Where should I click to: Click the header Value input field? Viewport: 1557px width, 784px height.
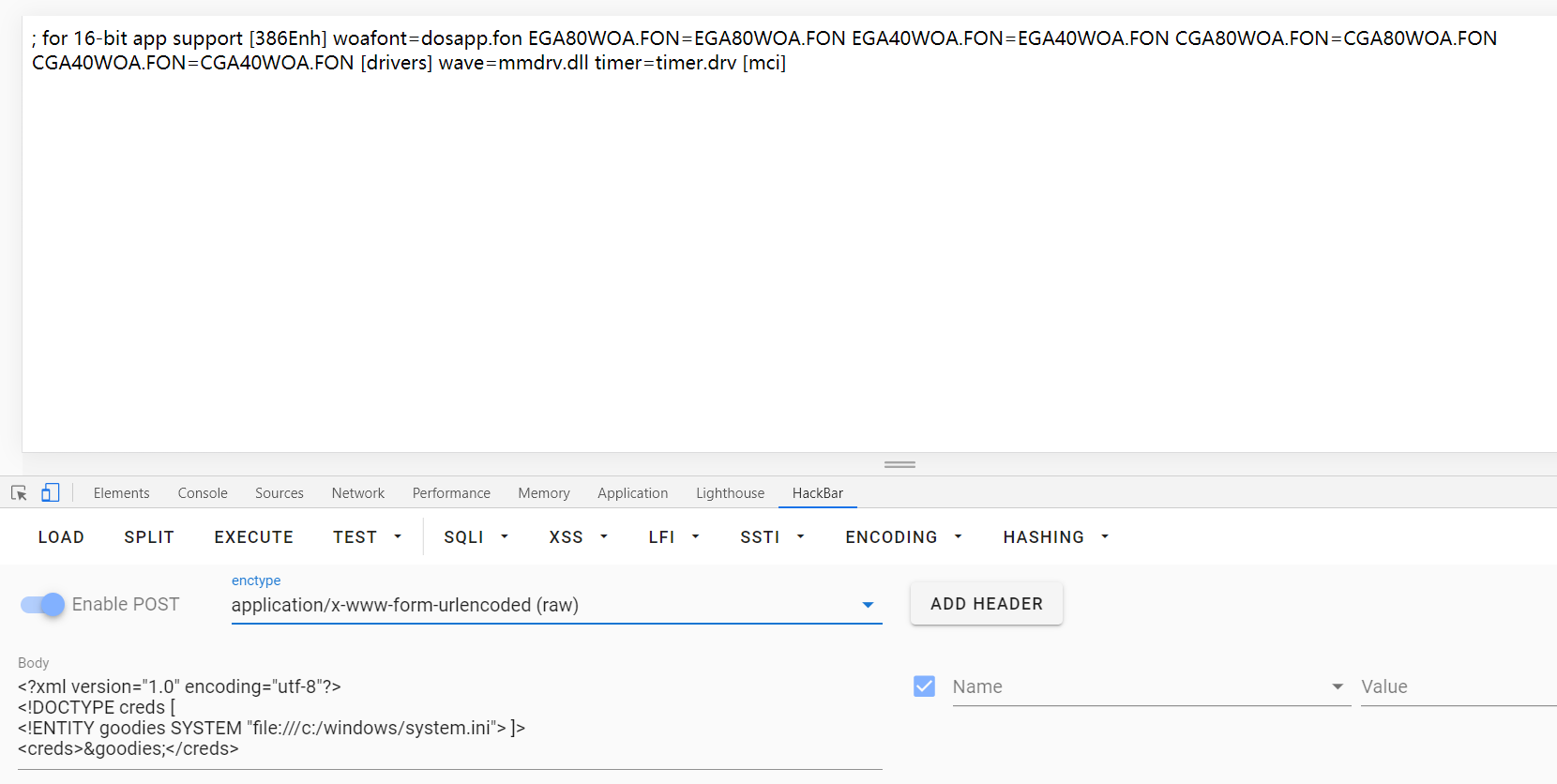(1459, 686)
